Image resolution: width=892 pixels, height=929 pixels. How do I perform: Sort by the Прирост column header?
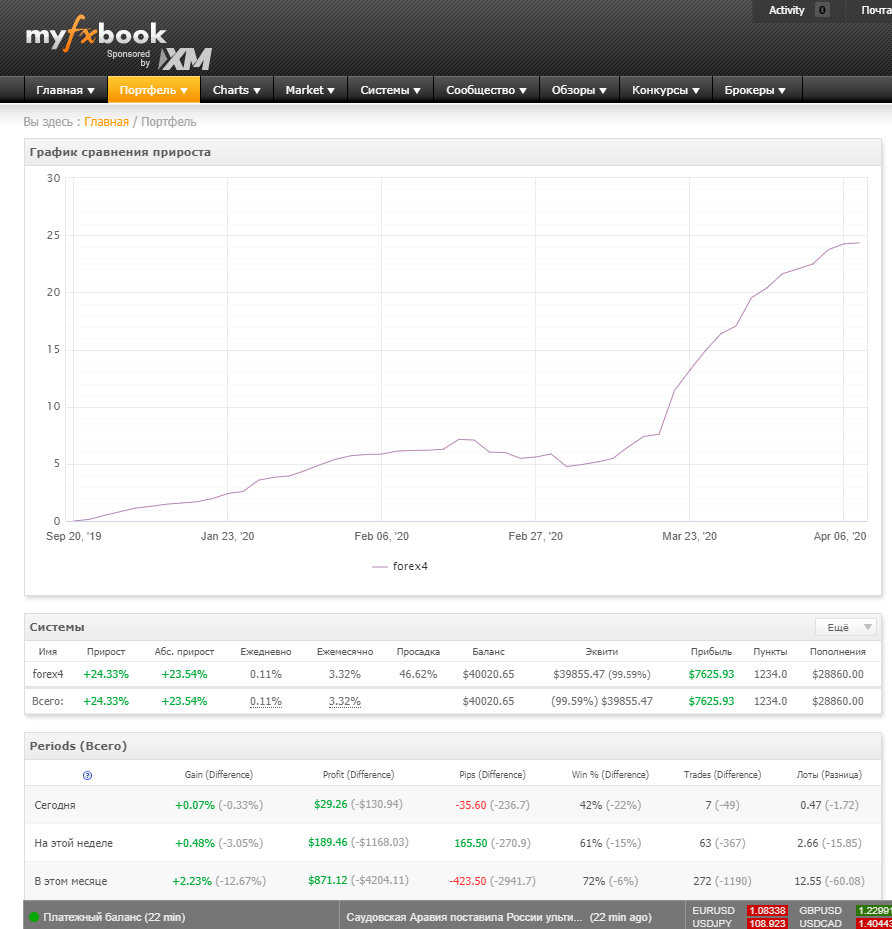click(x=106, y=652)
